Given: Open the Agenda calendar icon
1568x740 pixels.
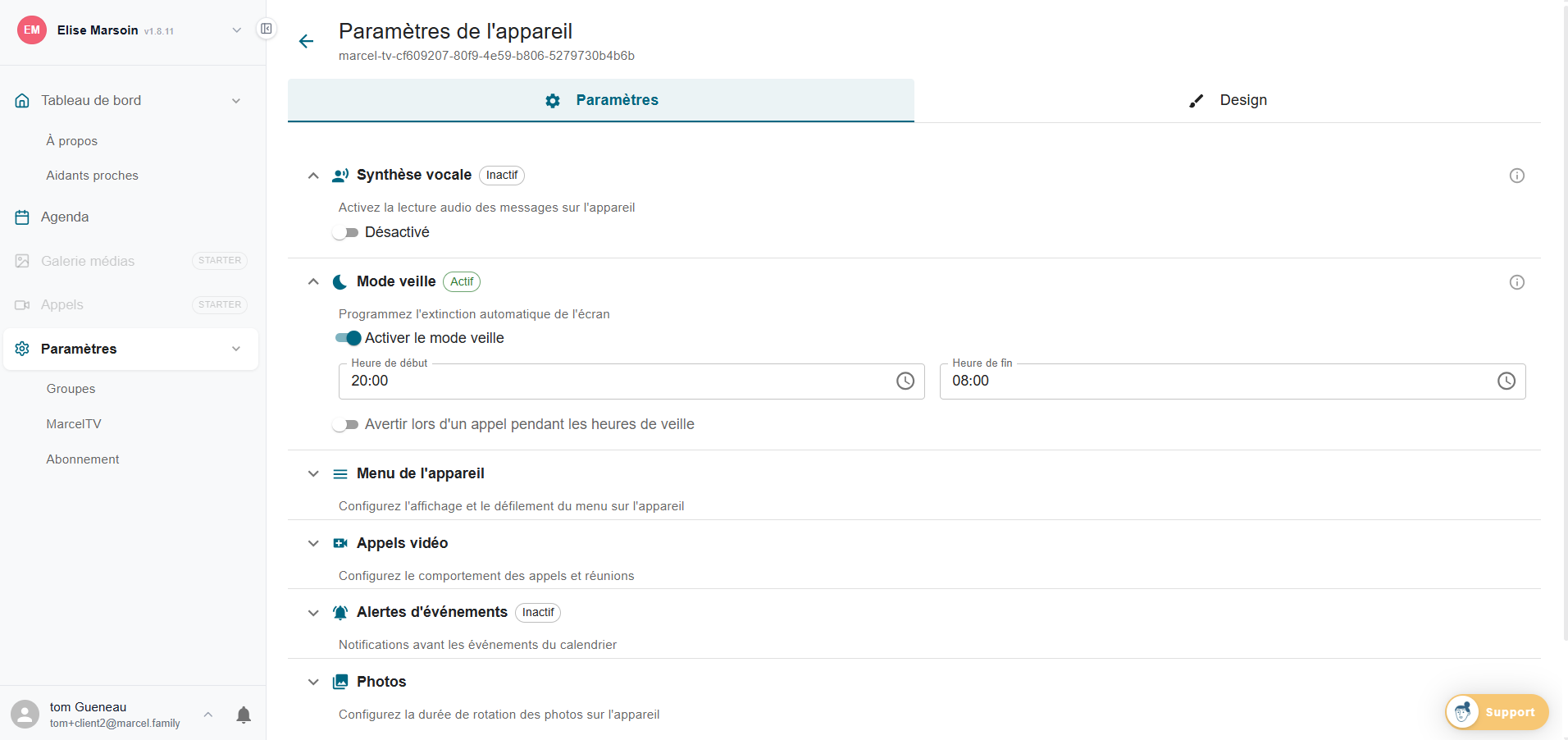Looking at the screenshot, I should pyautogui.click(x=22, y=217).
